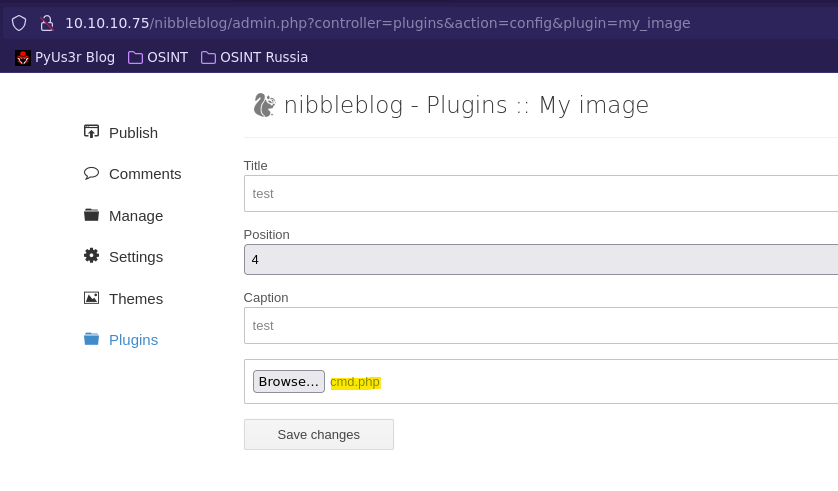Image resolution: width=838 pixels, height=491 pixels.
Task: Click the Publish icon in sidebar
Action: tap(91, 131)
